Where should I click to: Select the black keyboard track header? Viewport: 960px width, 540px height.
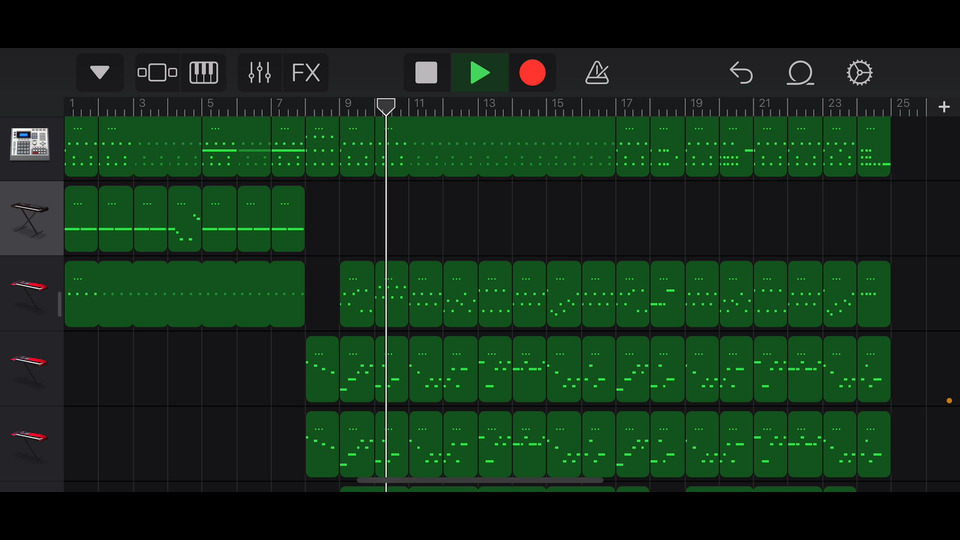[30, 218]
